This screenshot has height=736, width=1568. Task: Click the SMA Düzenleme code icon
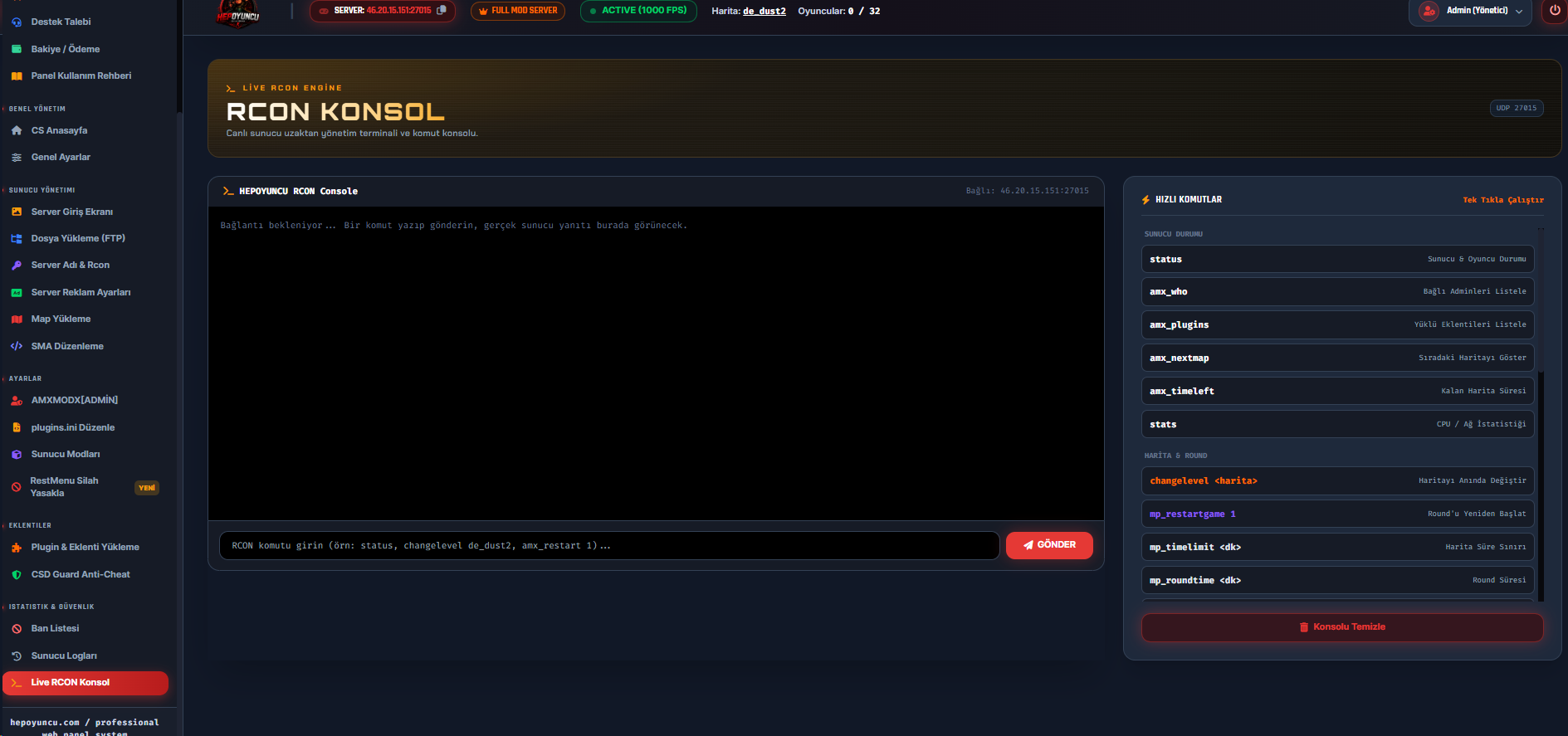point(17,346)
